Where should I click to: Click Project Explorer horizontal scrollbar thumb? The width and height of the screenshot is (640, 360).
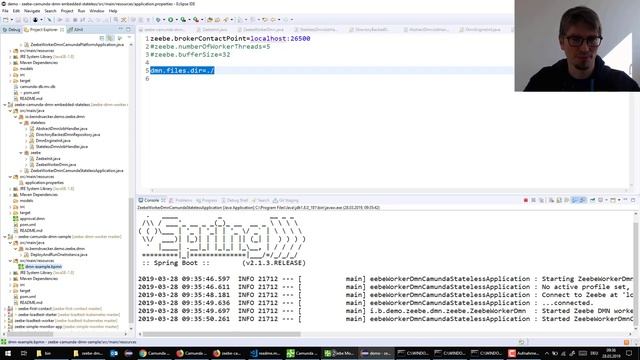pos(31,334)
